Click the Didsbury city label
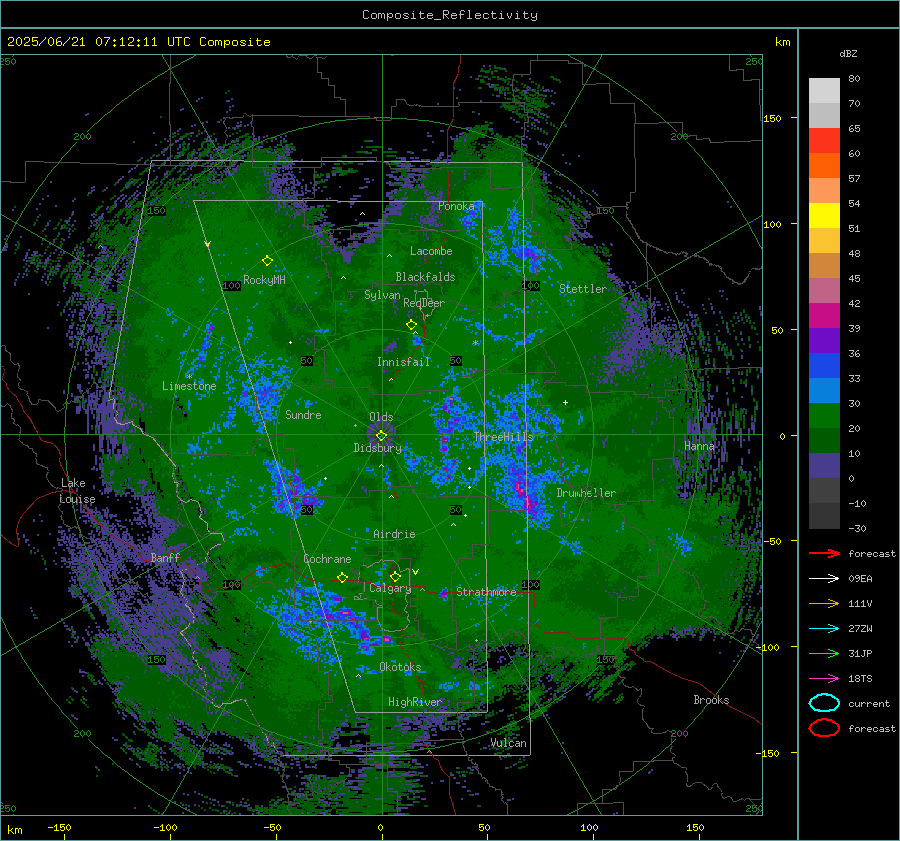Image resolution: width=900 pixels, height=841 pixels. coord(378,448)
